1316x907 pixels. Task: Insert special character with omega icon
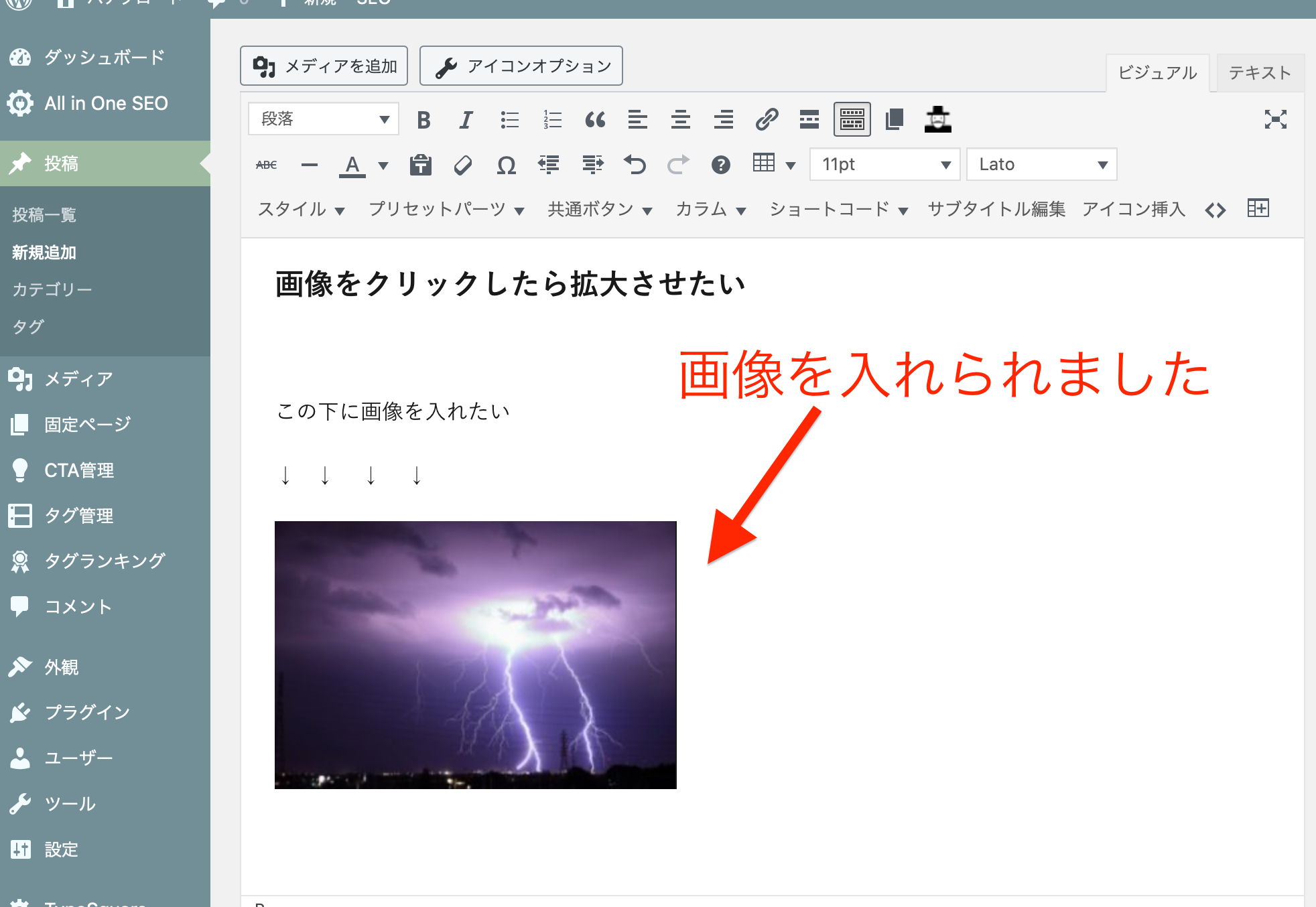click(506, 164)
